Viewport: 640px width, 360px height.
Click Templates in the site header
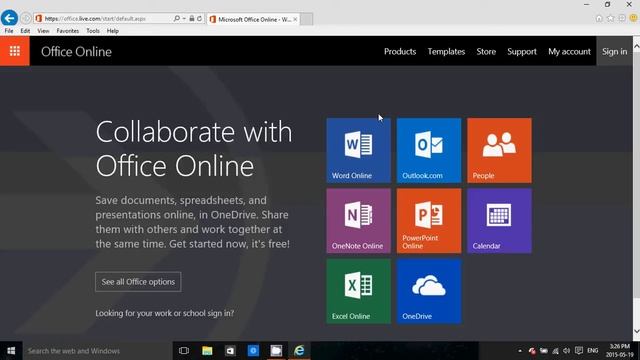(446, 51)
